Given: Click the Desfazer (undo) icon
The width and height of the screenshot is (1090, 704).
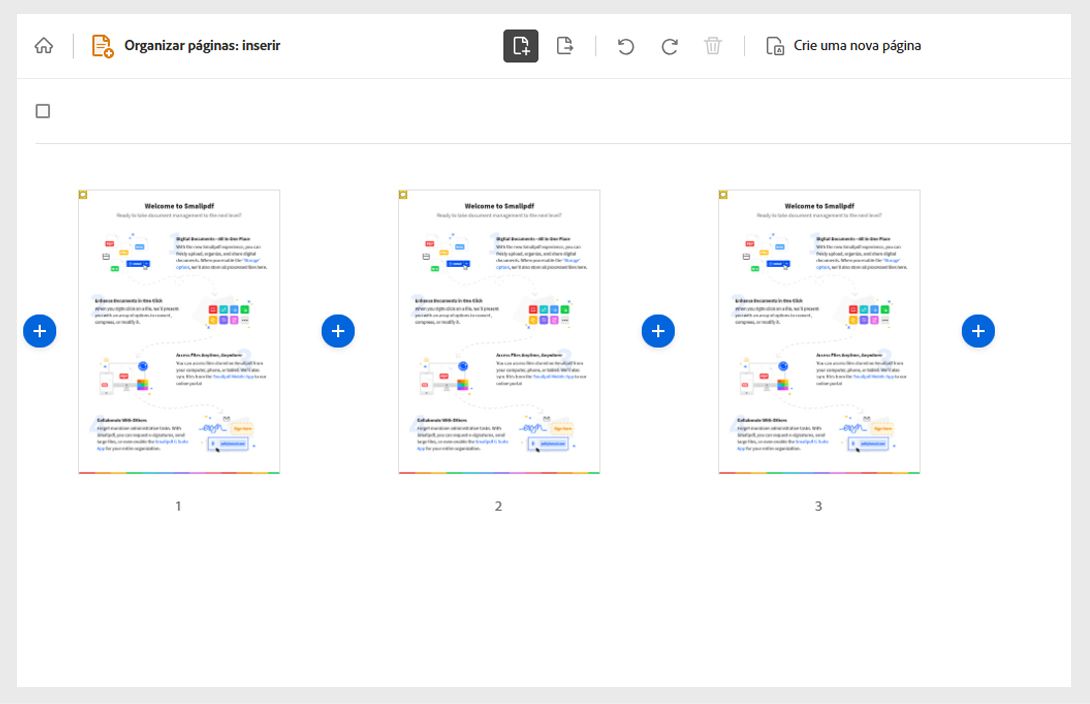Looking at the screenshot, I should [x=625, y=45].
